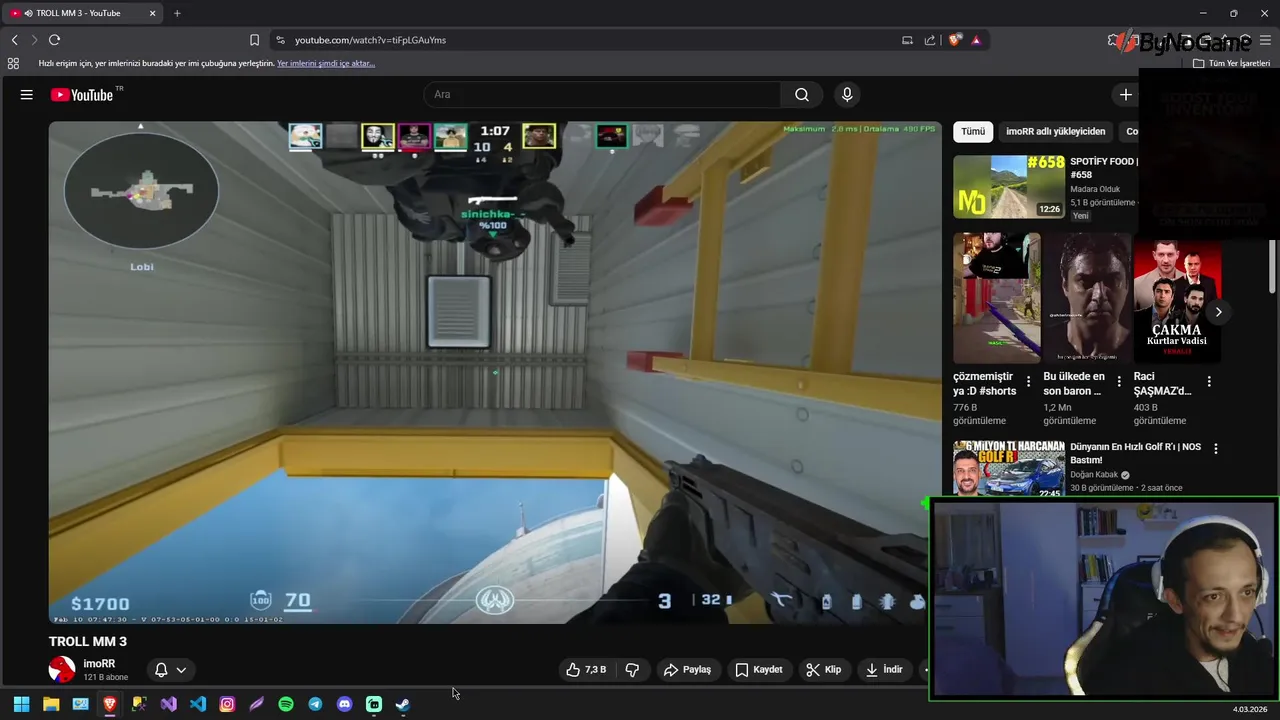Open Visual Studio Code from taskbar
The height and width of the screenshot is (720, 1280).
click(198, 704)
